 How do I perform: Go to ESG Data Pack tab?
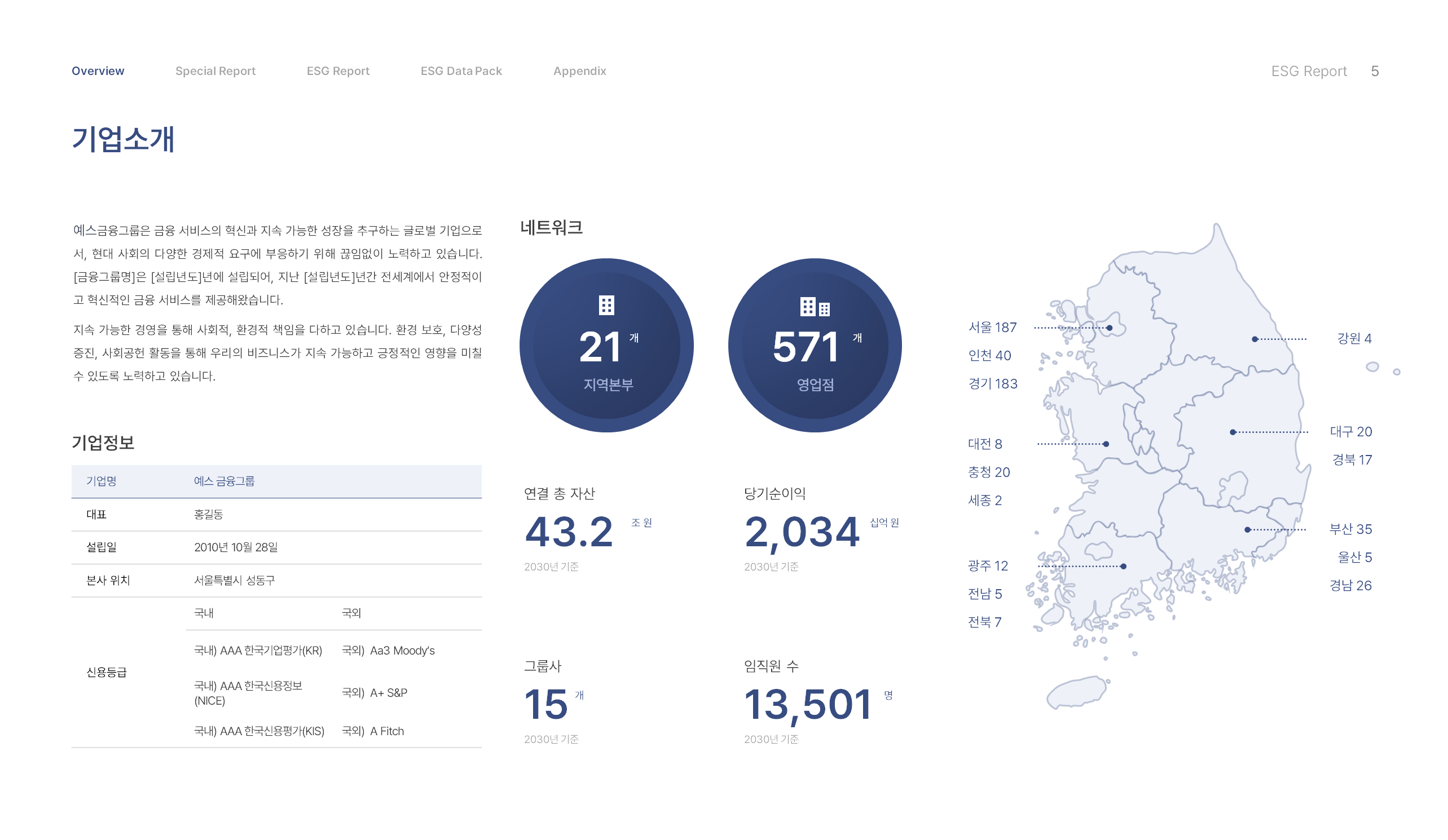[461, 71]
